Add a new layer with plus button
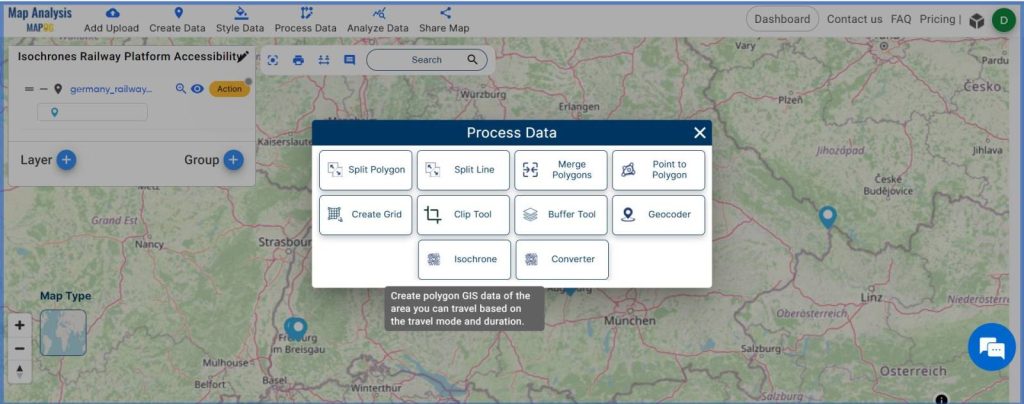 pos(65,160)
